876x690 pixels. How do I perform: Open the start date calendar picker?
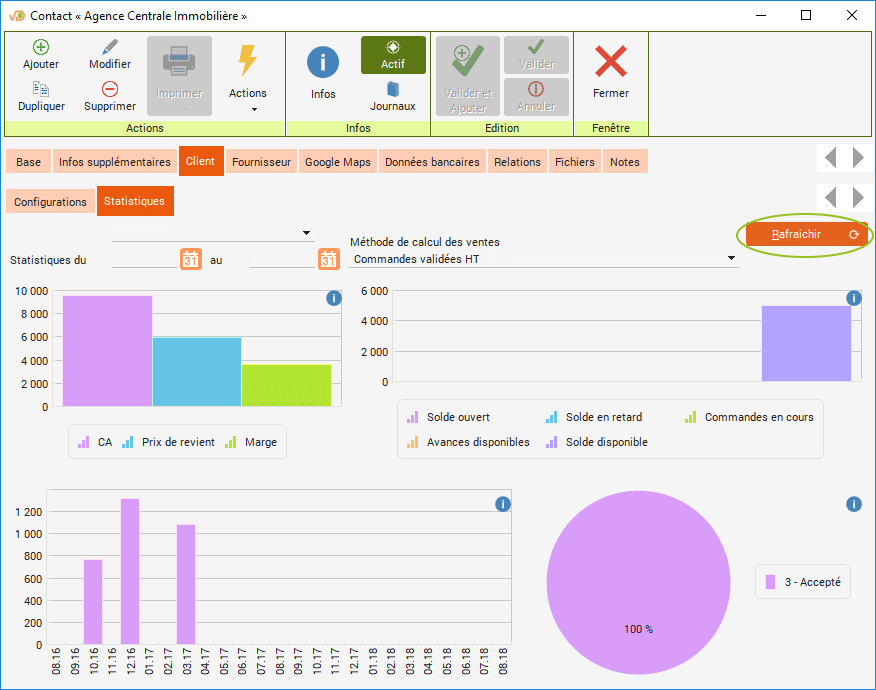pyautogui.click(x=191, y=259)
